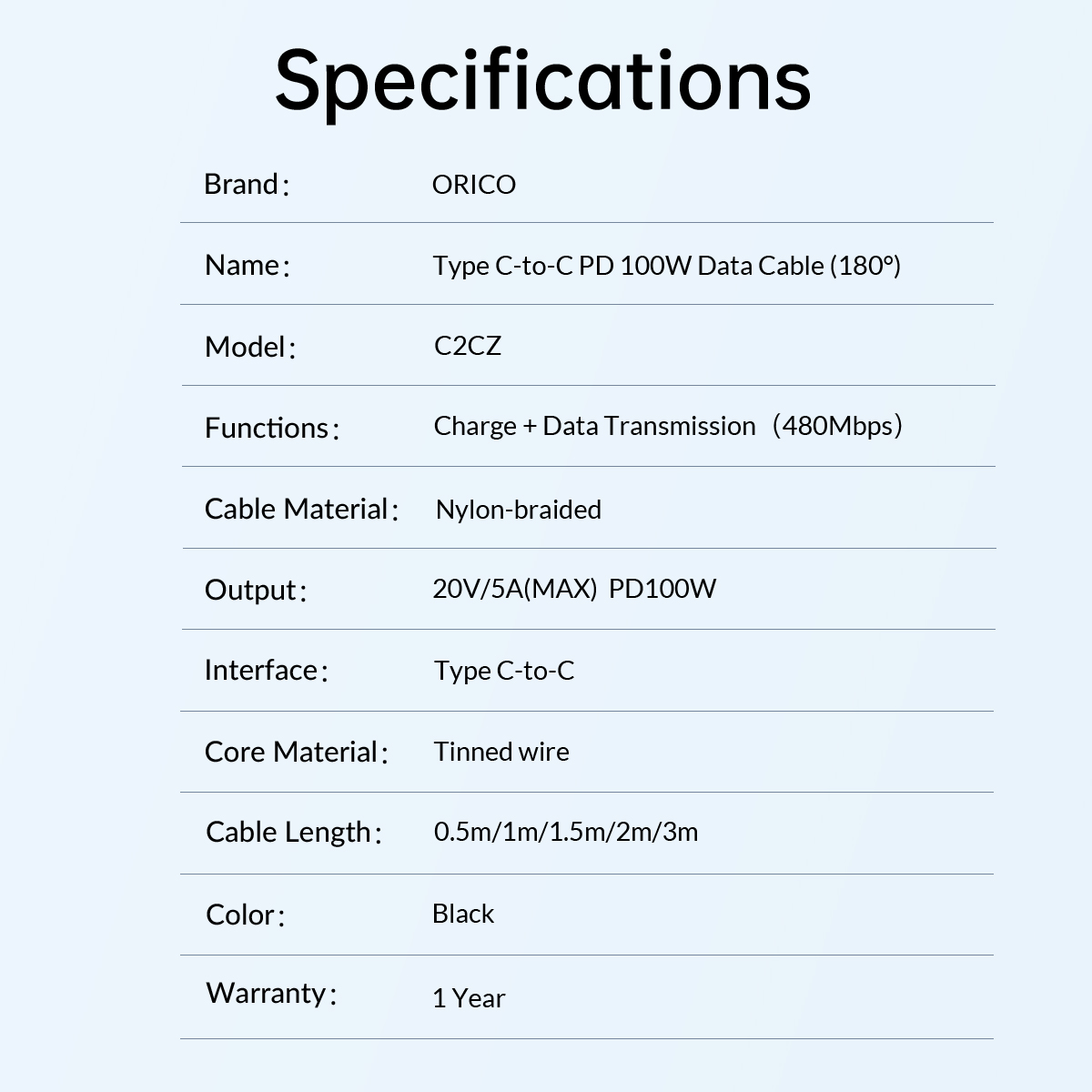1092x1092 pixels.
Task: Click the Specifications heading
Action: point(542,80)
